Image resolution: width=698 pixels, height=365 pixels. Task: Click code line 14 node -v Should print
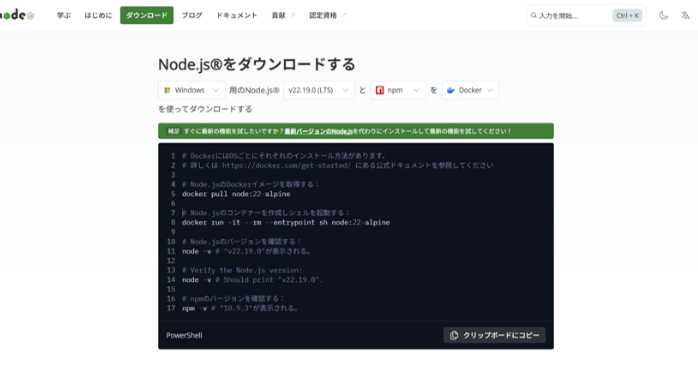point(252,280)
